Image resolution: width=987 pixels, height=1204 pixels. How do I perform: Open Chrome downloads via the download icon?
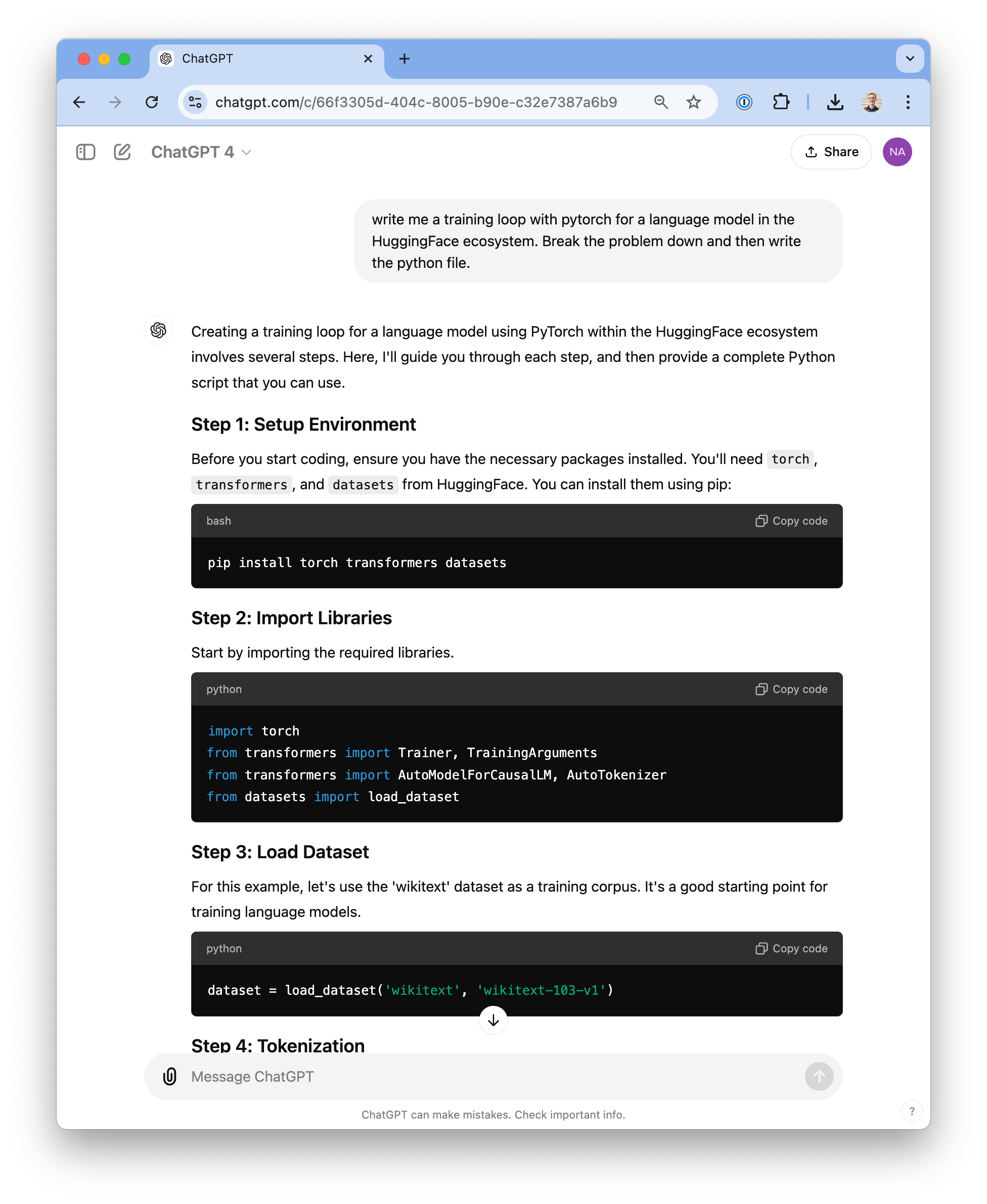[x=835, y=102]
